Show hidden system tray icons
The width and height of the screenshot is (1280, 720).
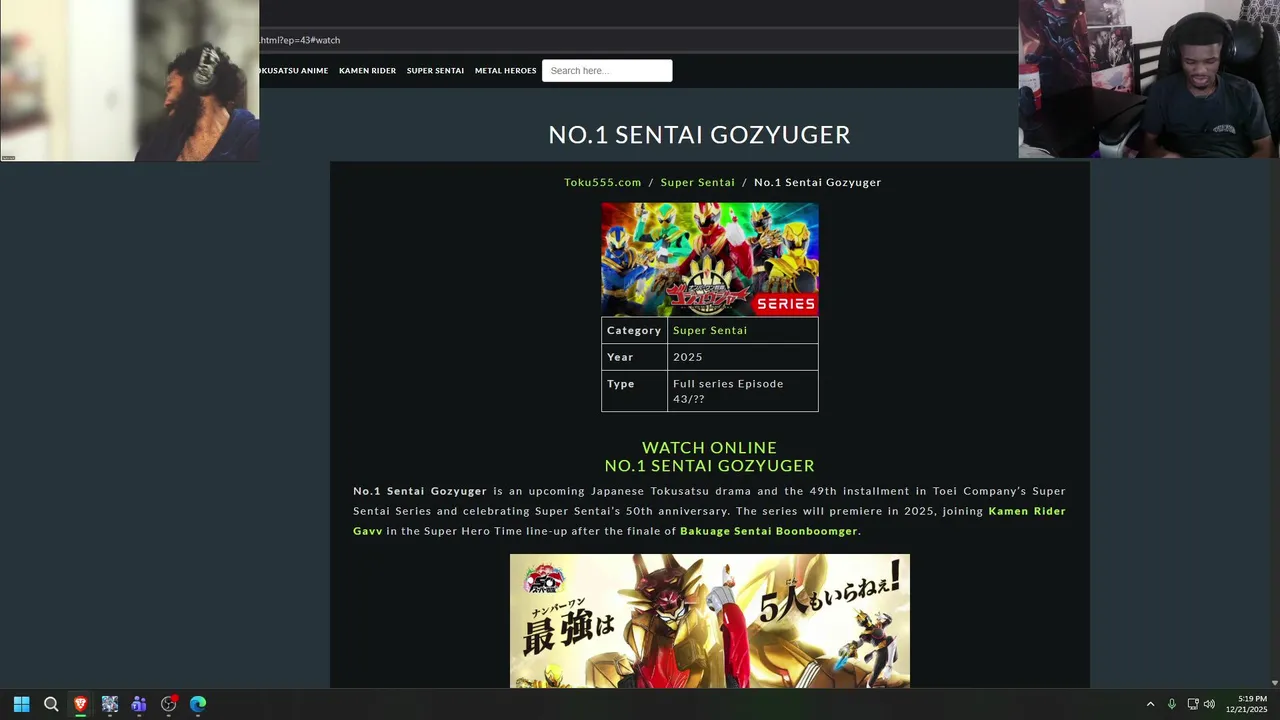point(1150,704)
